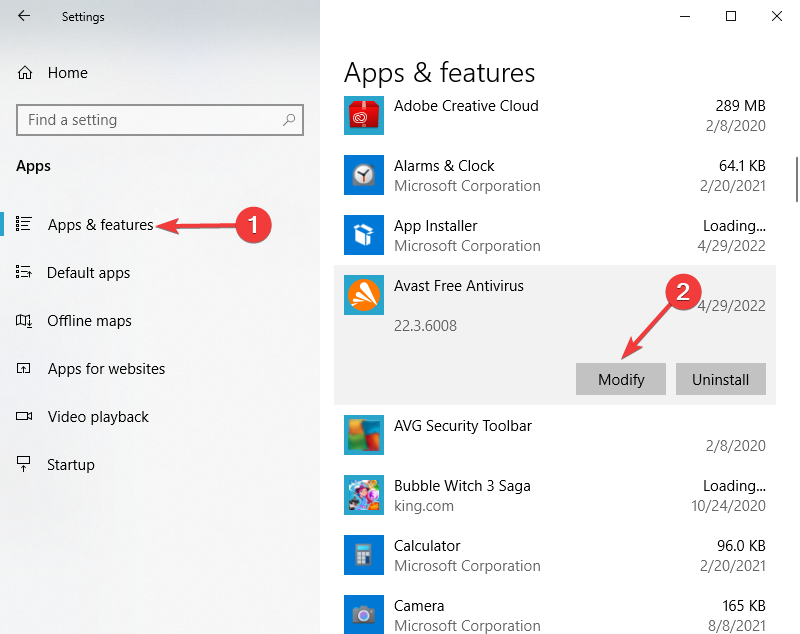The height and width of the screenshot is (634, 800).
Task: Click the king.com publisher text
Action: coord(423,506)
